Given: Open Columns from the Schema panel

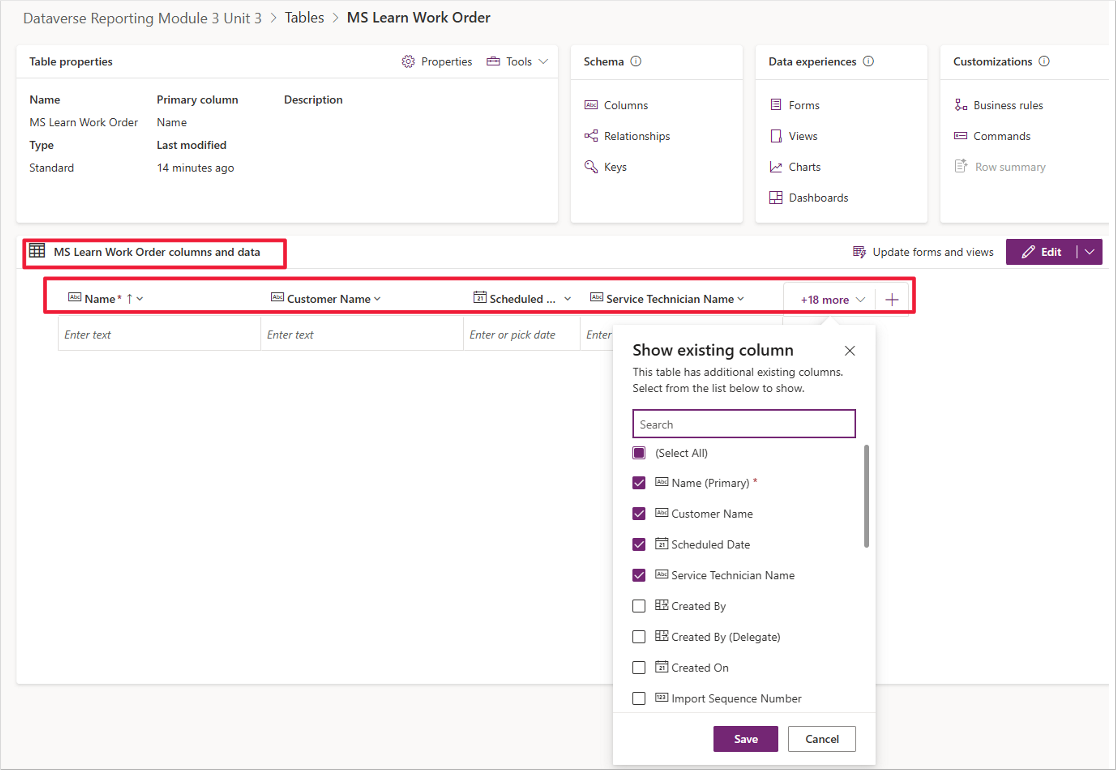Looking at the screenshot, I should 625,104.
